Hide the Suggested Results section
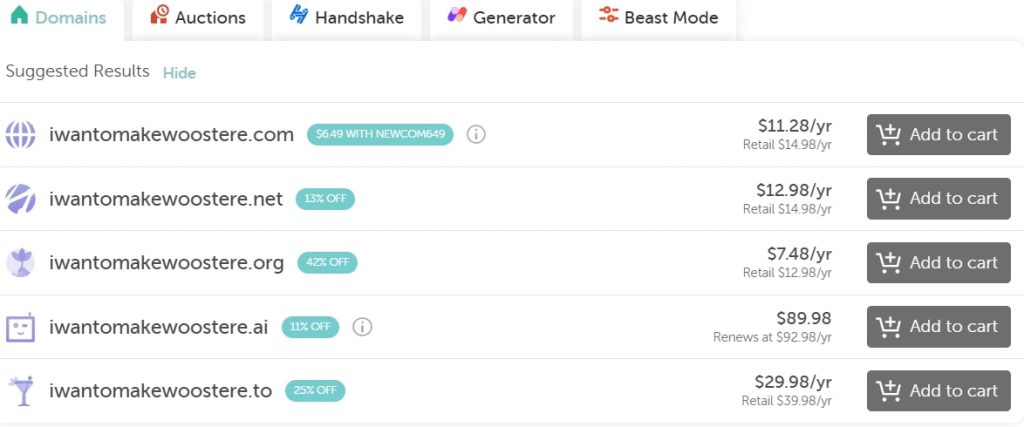 pyautogui.click(x=179, y=73)
